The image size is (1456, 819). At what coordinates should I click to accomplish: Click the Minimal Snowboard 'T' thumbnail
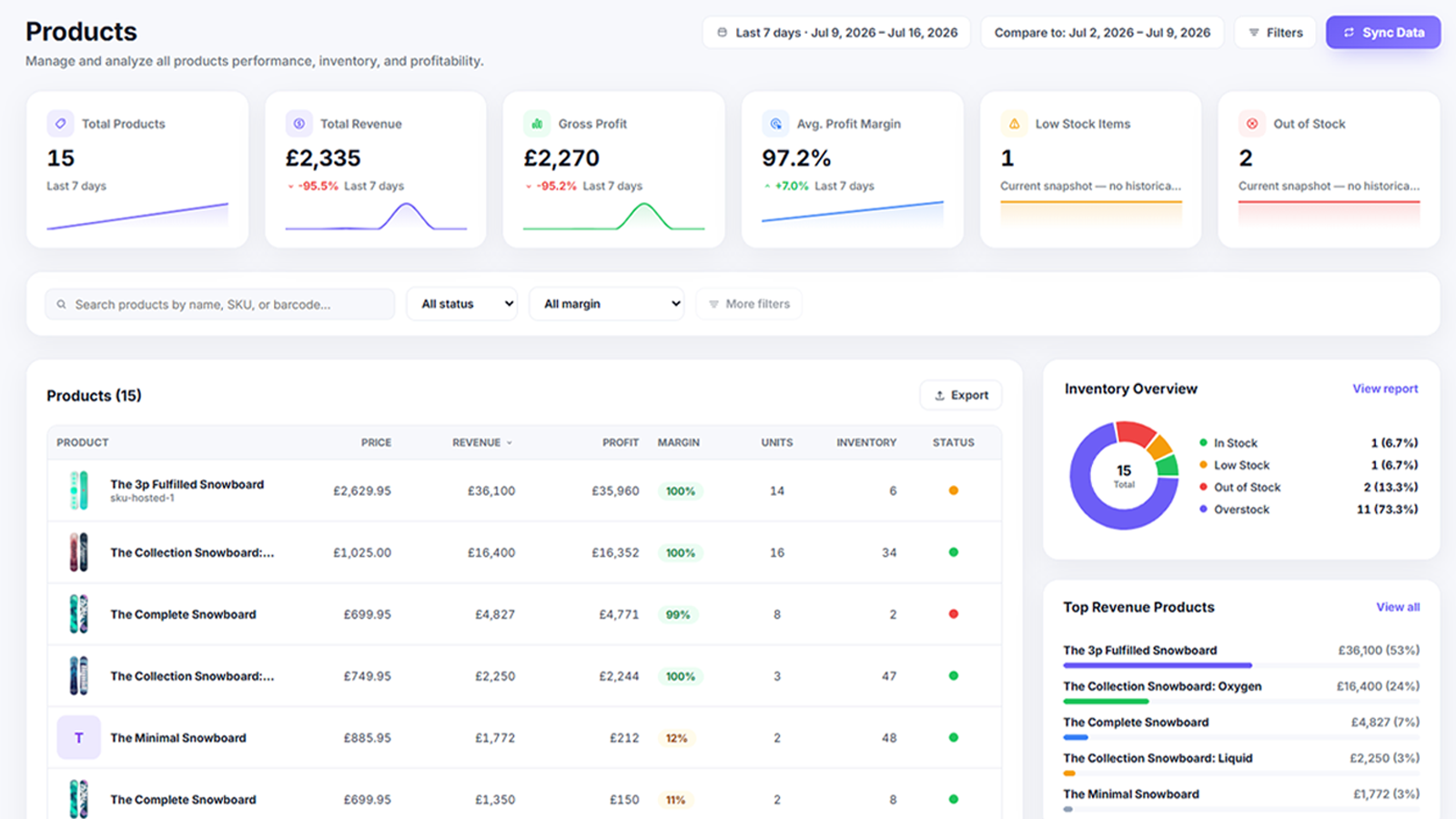coord(79,738)
